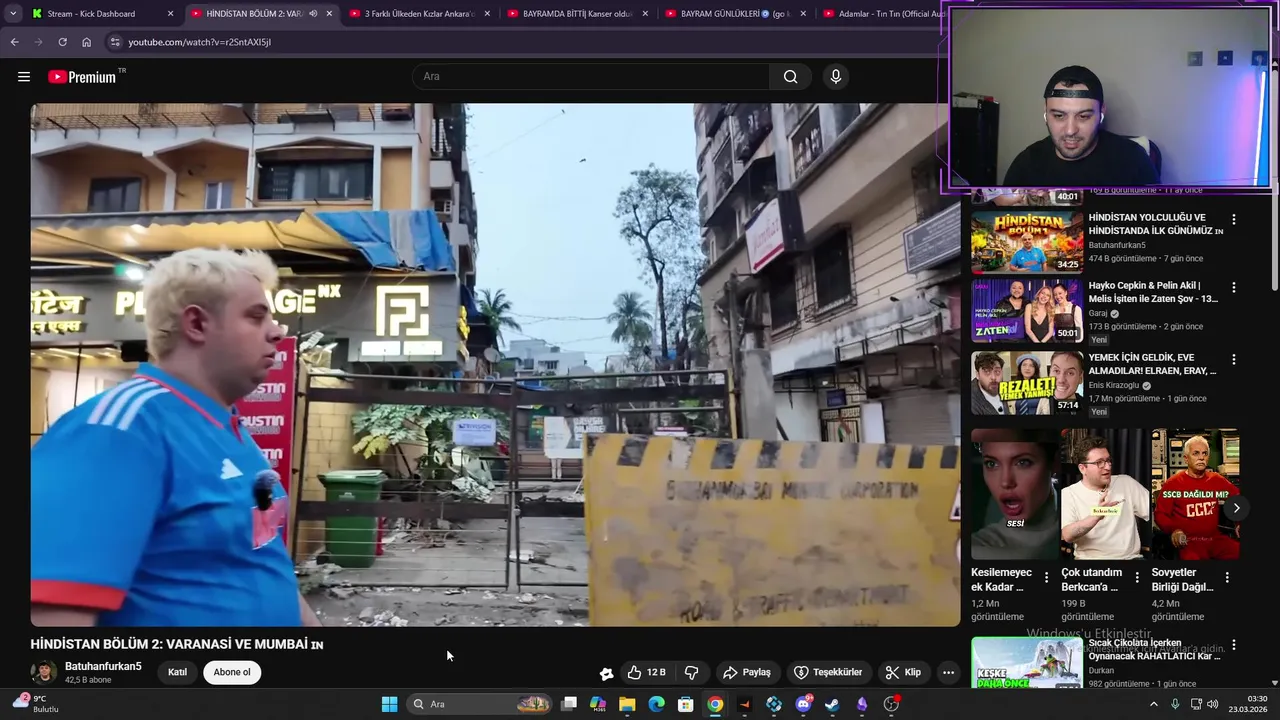Click in the YouTube search box

(x=591, y=77)
